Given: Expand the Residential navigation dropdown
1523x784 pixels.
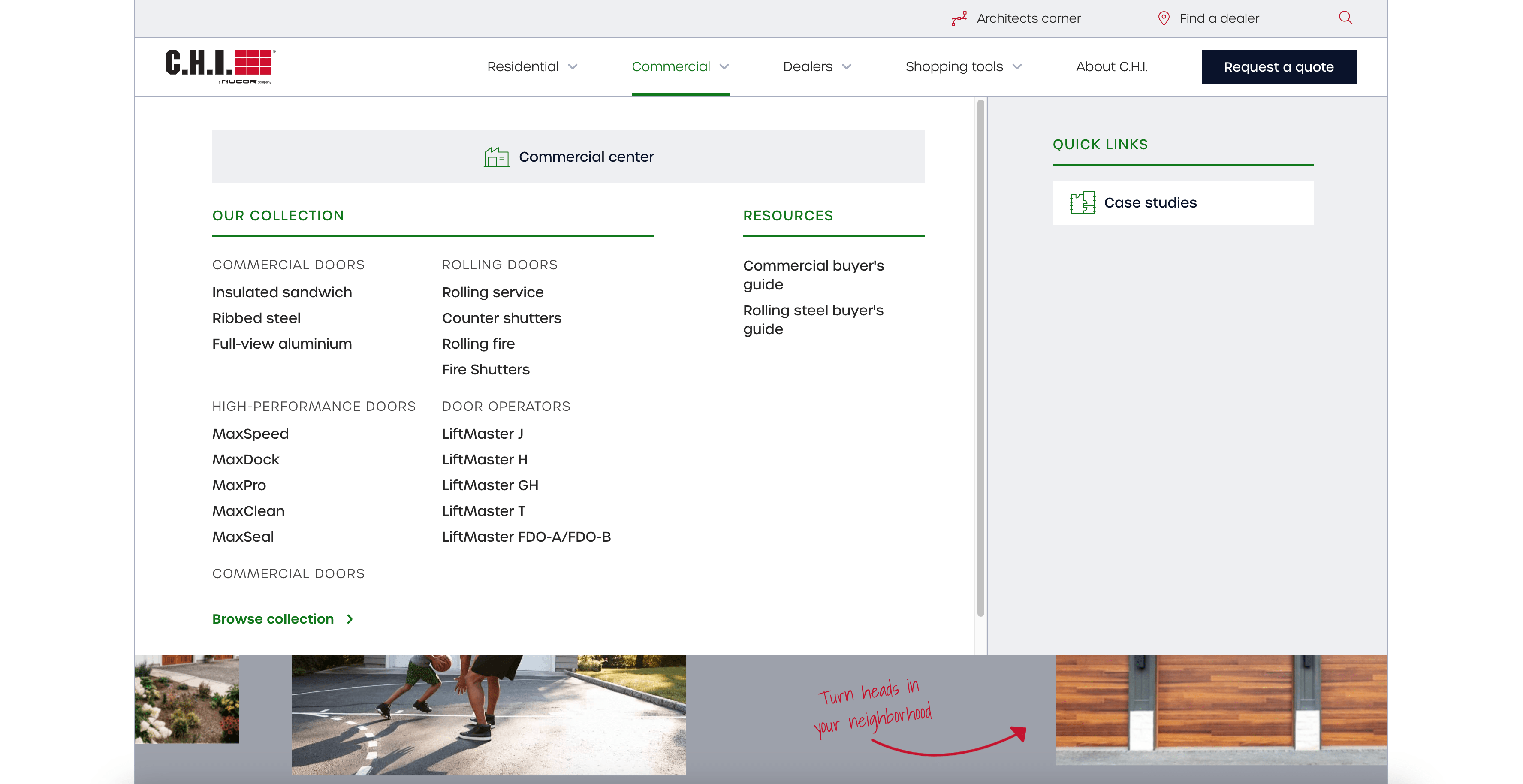Looking at the screenshot, I should point(531,66).
